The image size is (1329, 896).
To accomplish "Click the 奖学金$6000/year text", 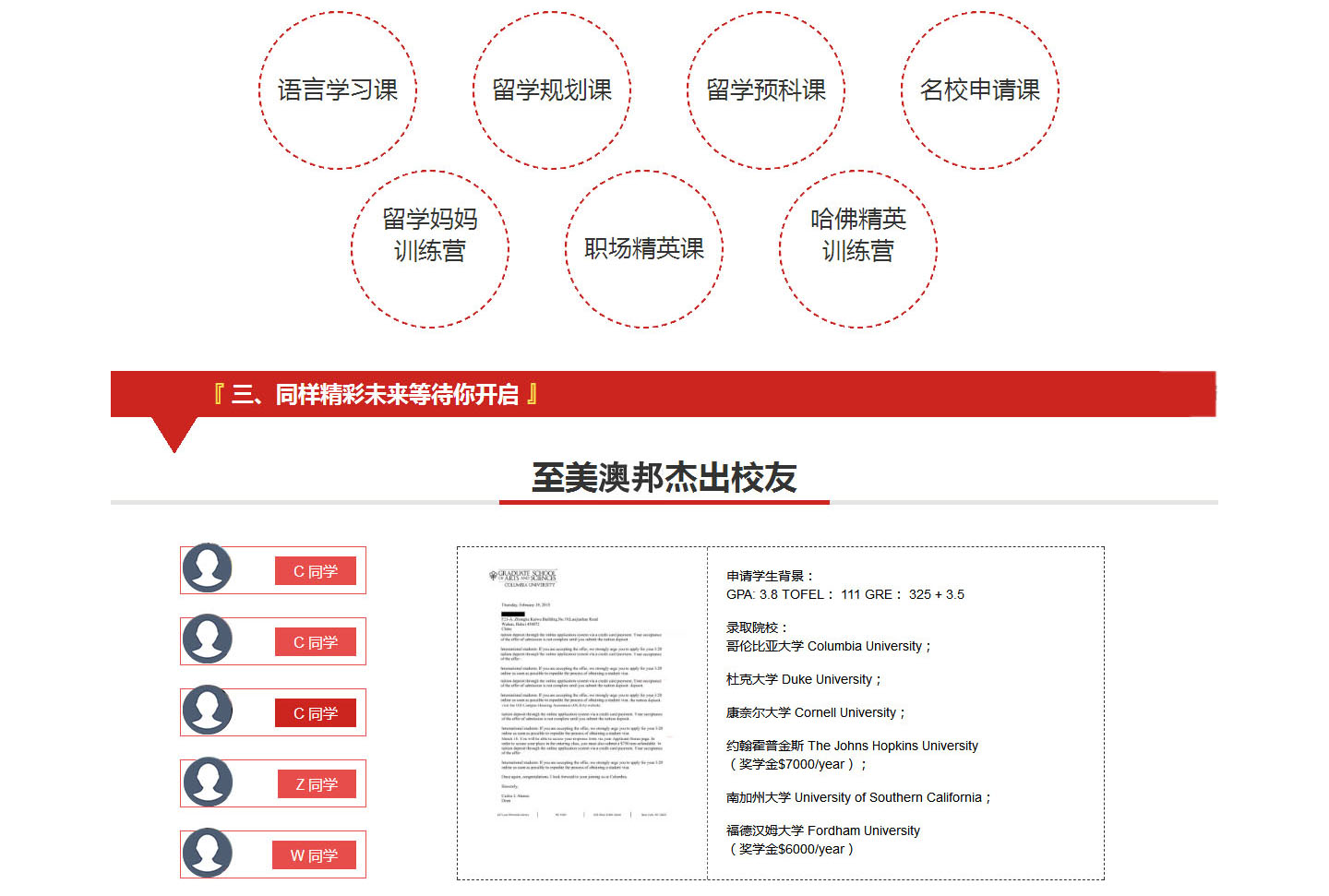I will click(792, 849).
